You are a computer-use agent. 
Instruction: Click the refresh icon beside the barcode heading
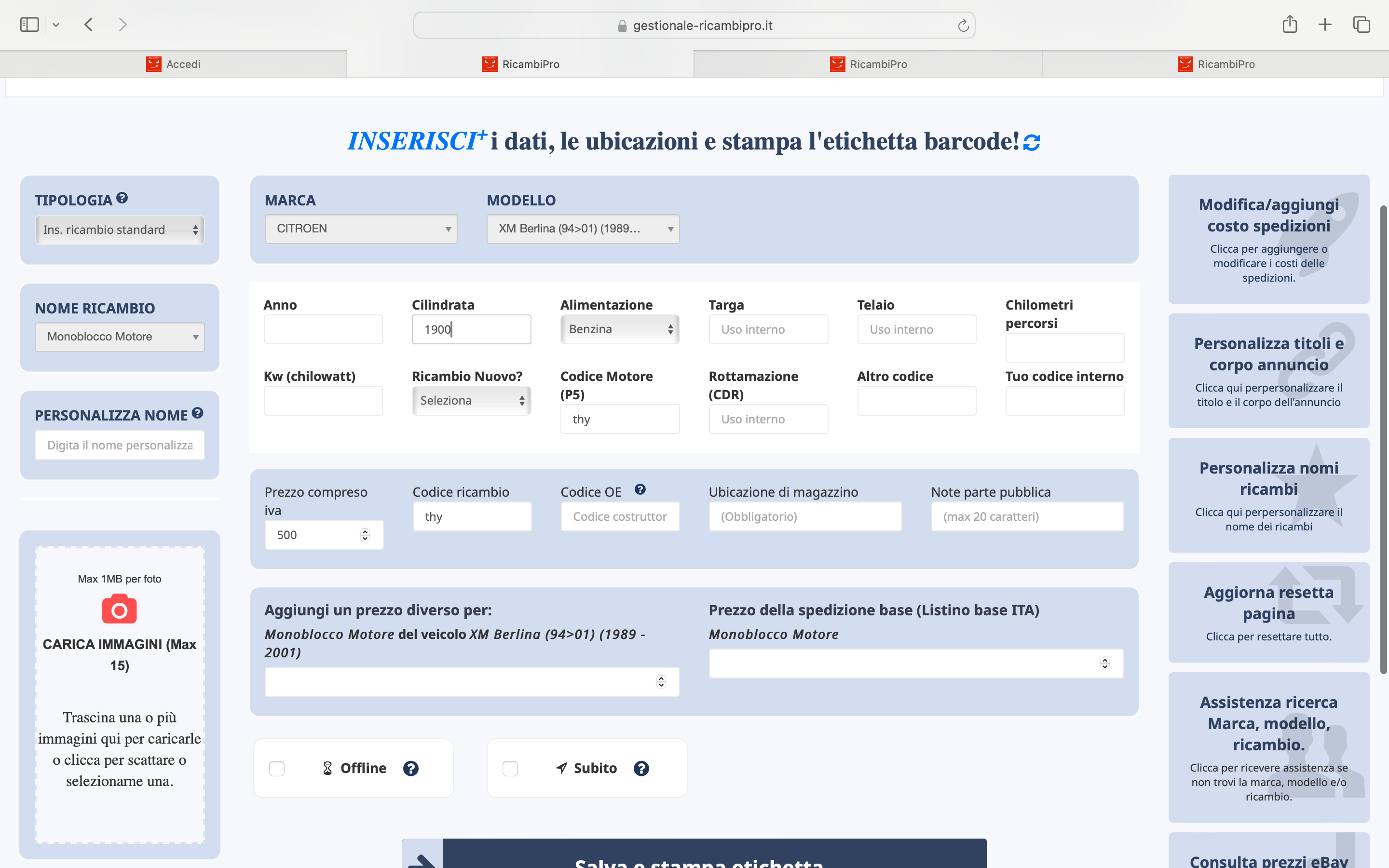point(1032,142)
